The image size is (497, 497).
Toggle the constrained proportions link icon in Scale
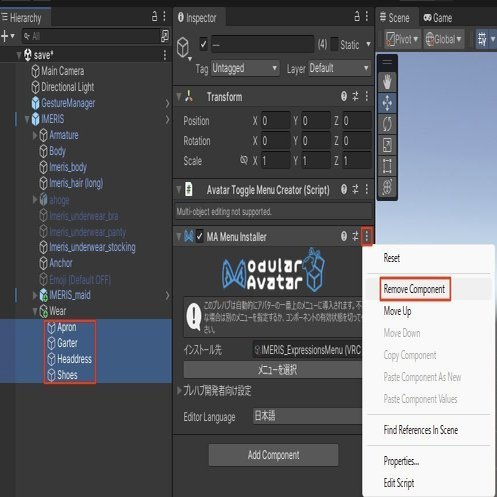coord(244,160)
